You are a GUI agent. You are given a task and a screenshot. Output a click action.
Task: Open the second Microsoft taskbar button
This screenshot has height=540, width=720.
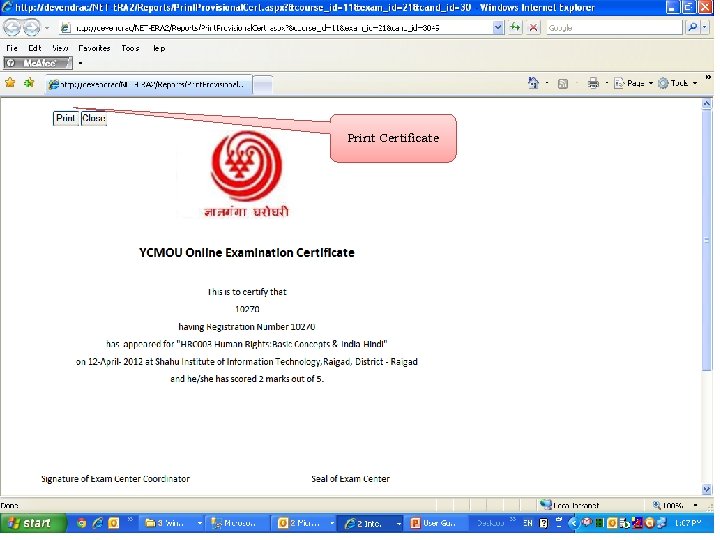[x=238, y=523]
